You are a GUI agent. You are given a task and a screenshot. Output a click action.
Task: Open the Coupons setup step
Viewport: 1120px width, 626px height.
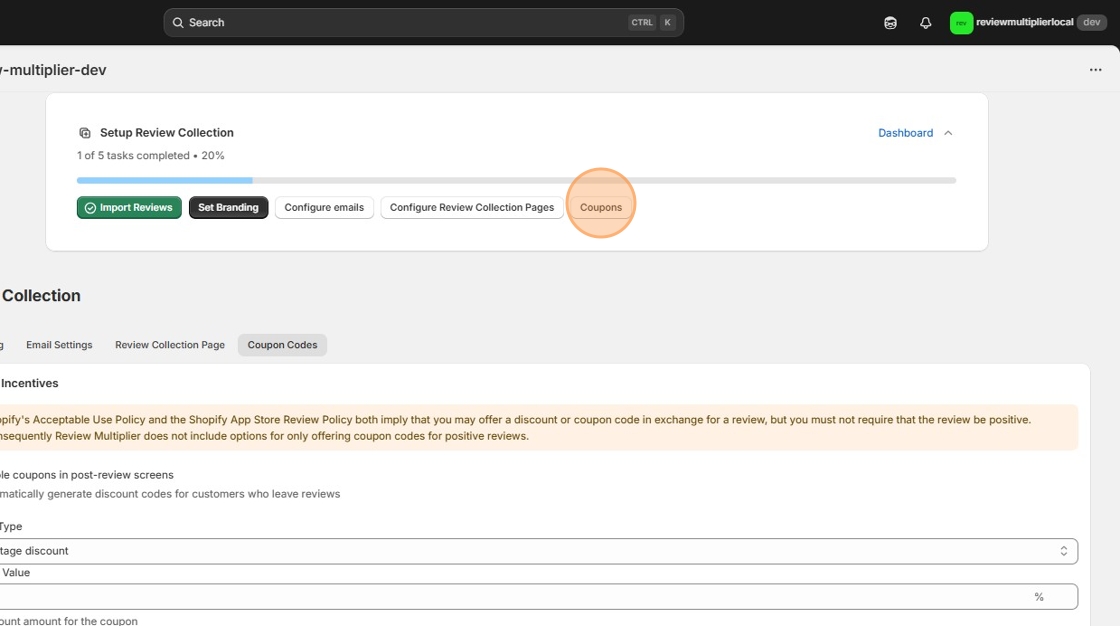(601, 207)
